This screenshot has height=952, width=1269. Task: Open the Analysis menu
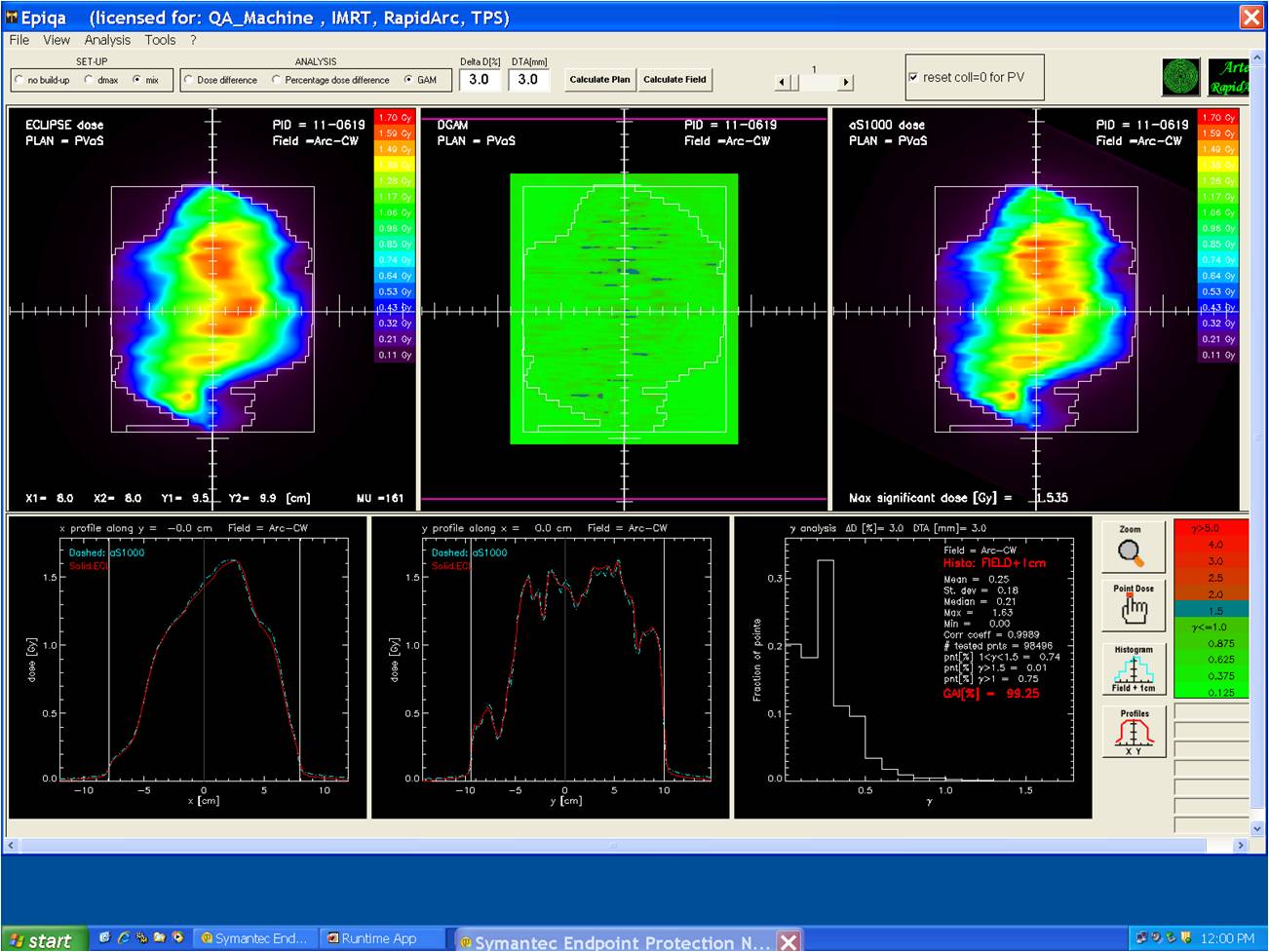[x=107, y=40]
